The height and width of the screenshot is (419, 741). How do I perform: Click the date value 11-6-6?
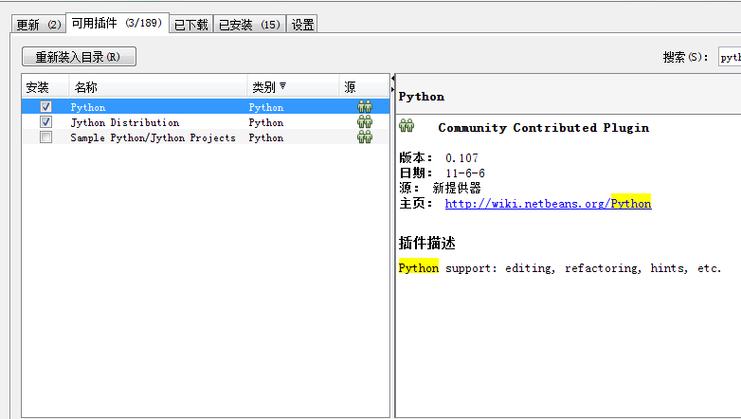(x=465, y=173)
